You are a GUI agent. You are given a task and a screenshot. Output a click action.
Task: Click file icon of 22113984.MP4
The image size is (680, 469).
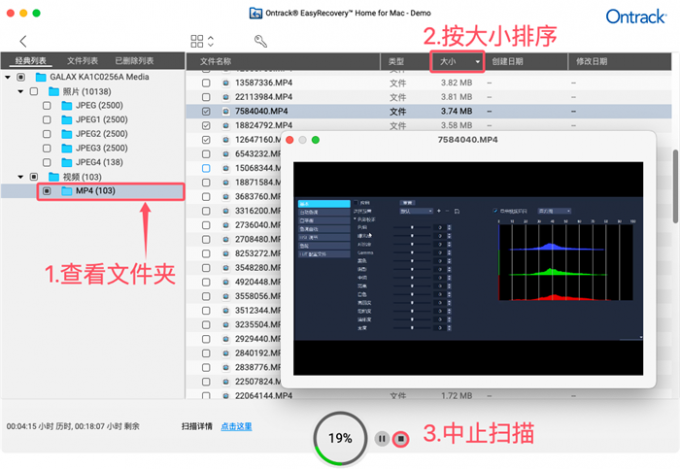click(226, 97)
